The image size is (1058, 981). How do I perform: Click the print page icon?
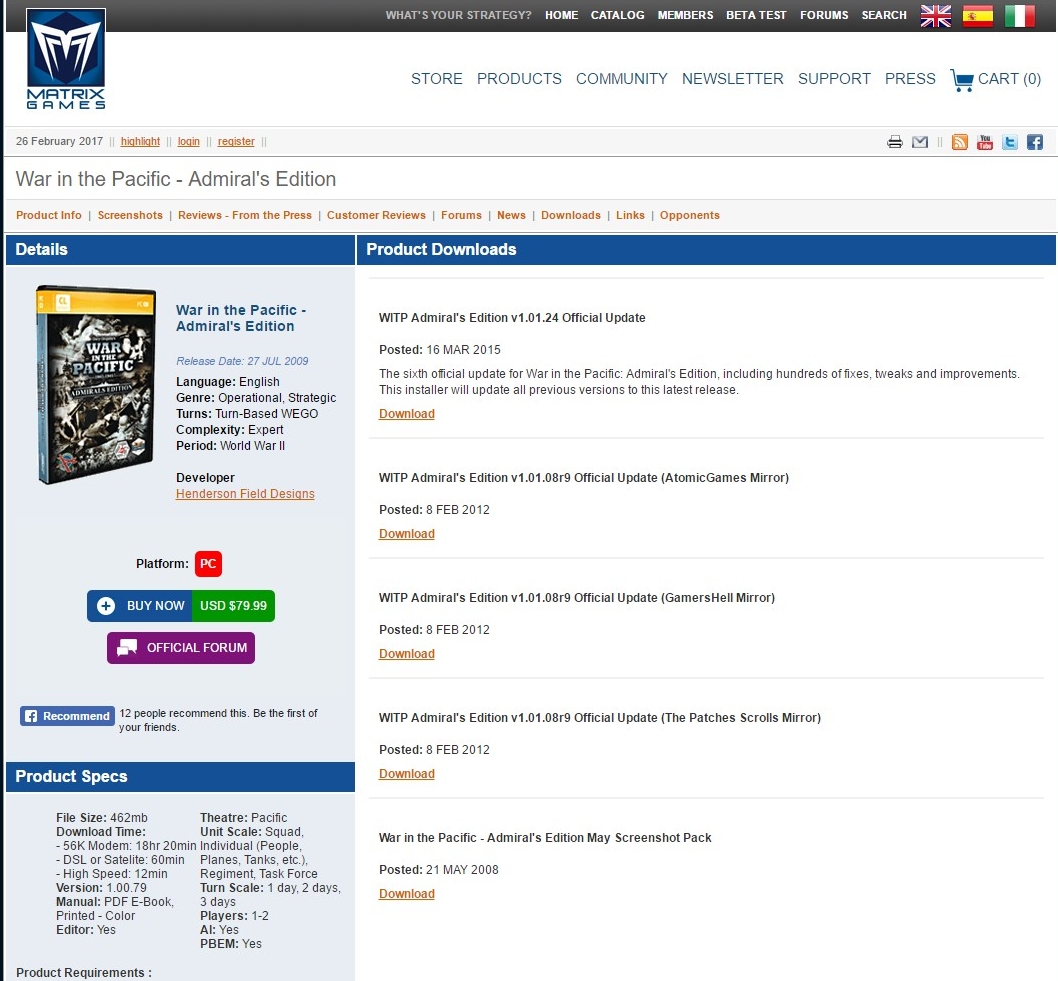point(895,142)
